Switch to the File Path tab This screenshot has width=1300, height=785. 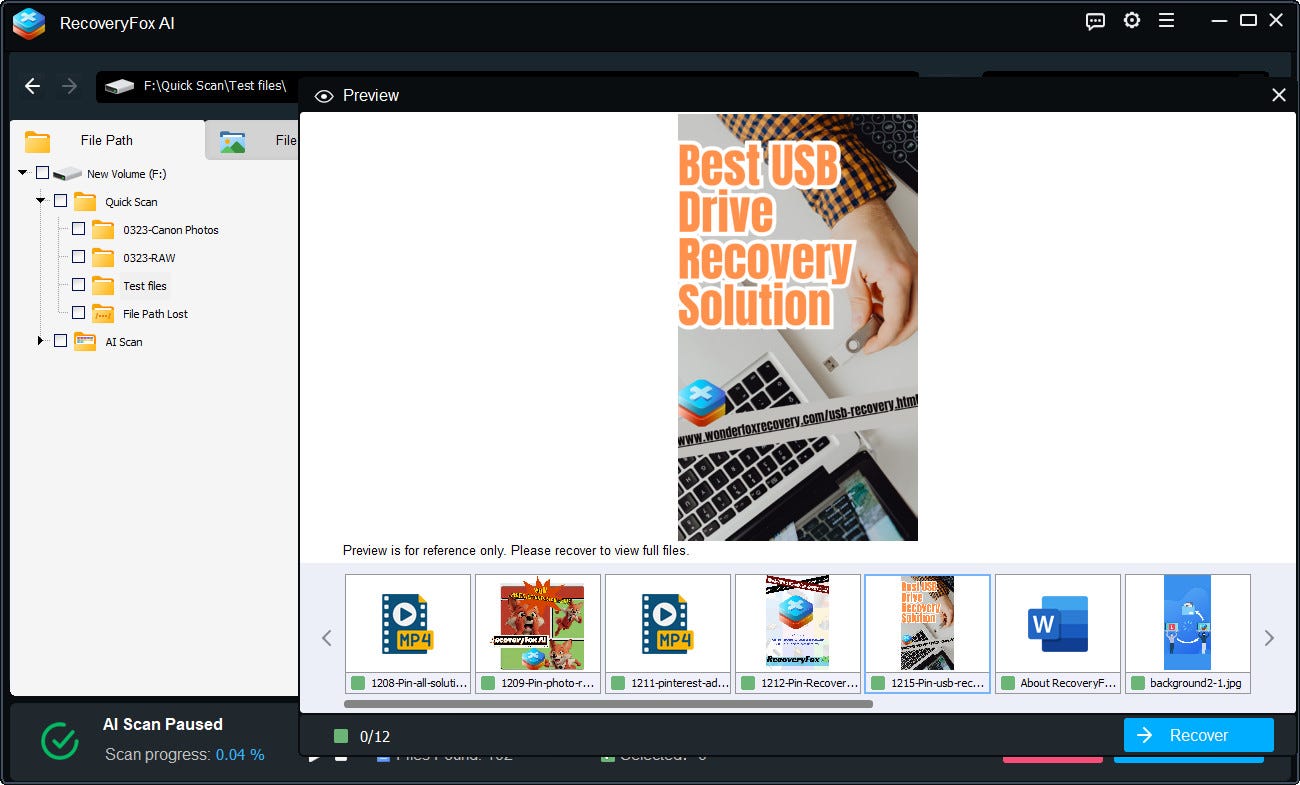107,140
